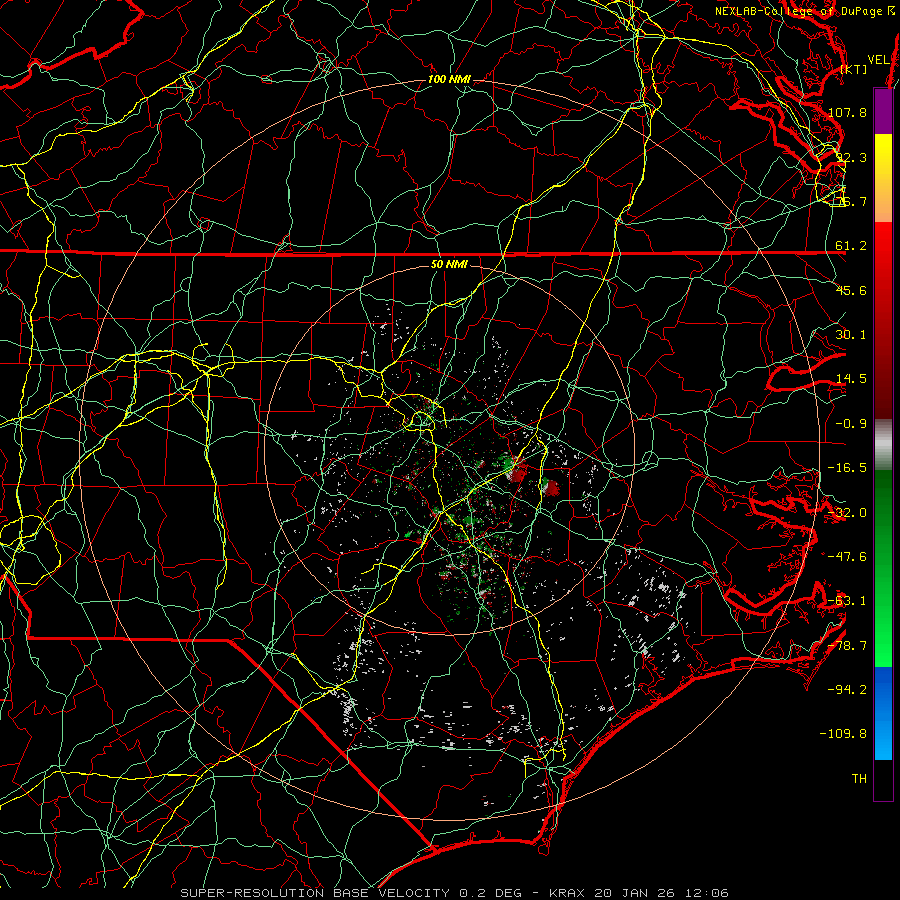Click the -16.5 legend value
This screenshot has width=900, height=900.
[x=847, y=468]
